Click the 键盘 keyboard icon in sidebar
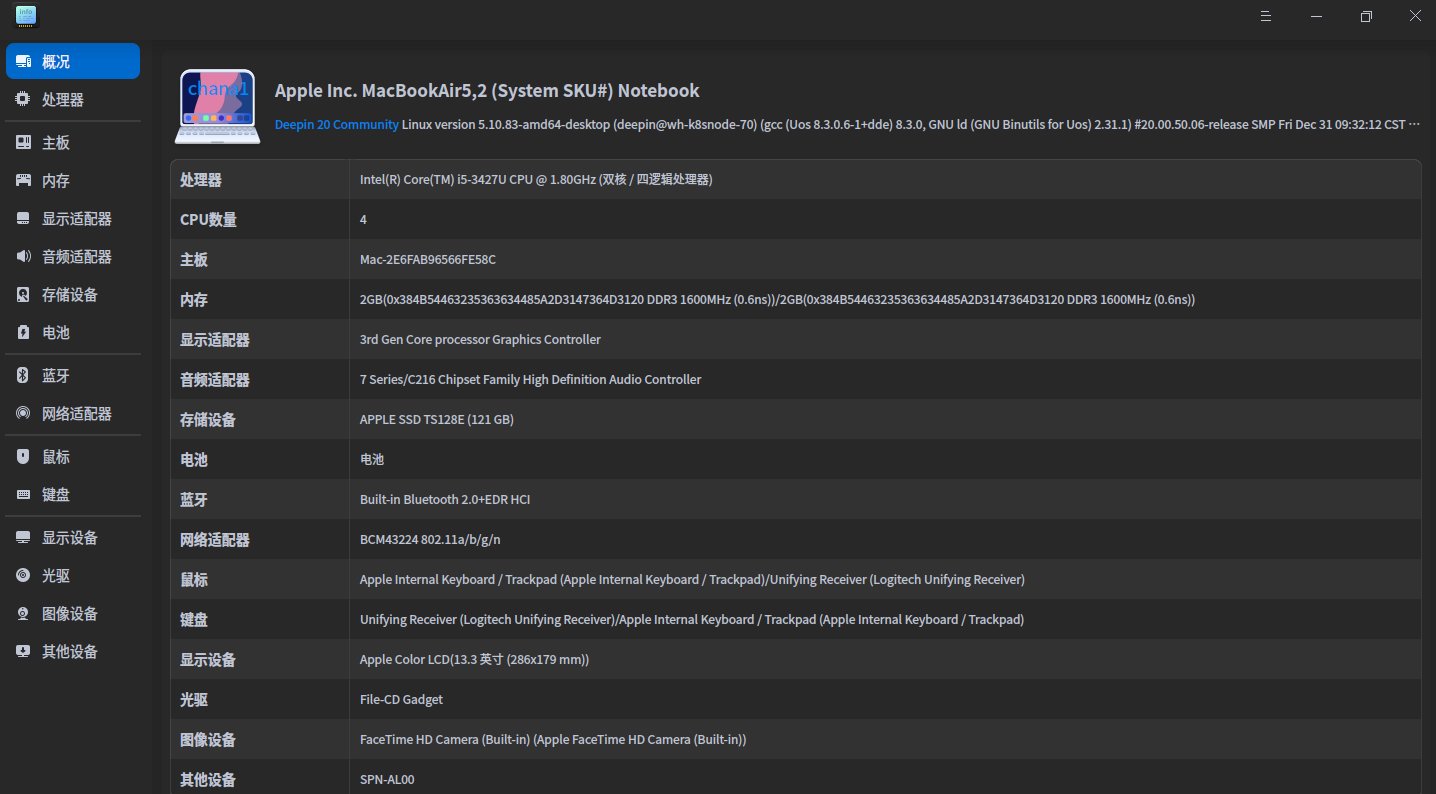This screenshot has width=1436, height=794. (24, 495)
